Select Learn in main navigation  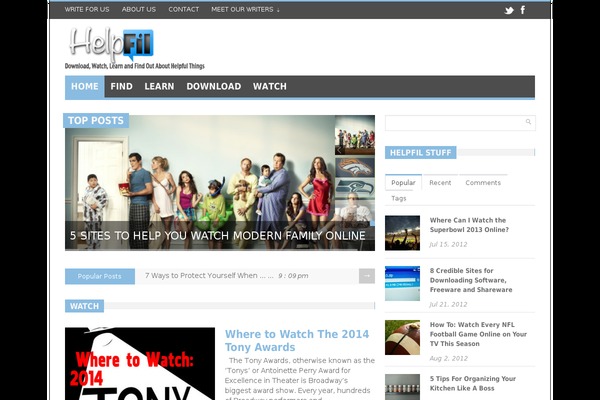pos(159,87)
